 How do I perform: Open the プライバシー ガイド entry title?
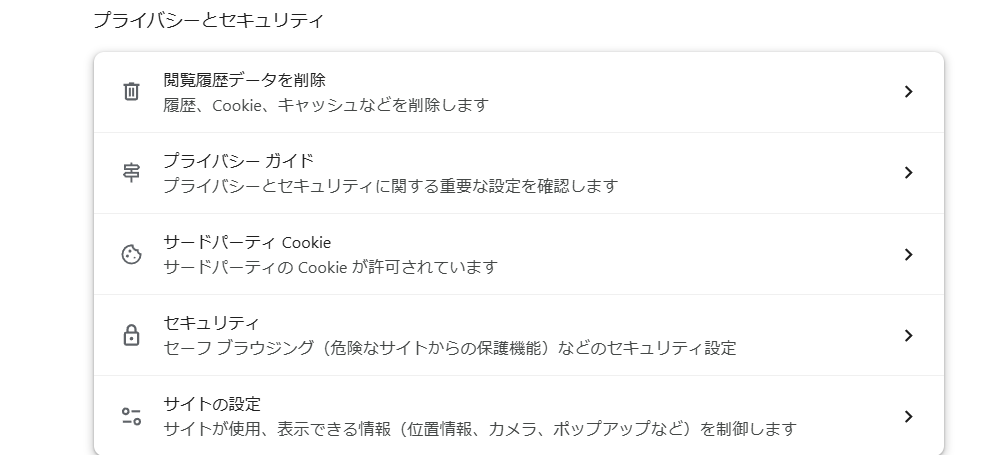(239, 160)
